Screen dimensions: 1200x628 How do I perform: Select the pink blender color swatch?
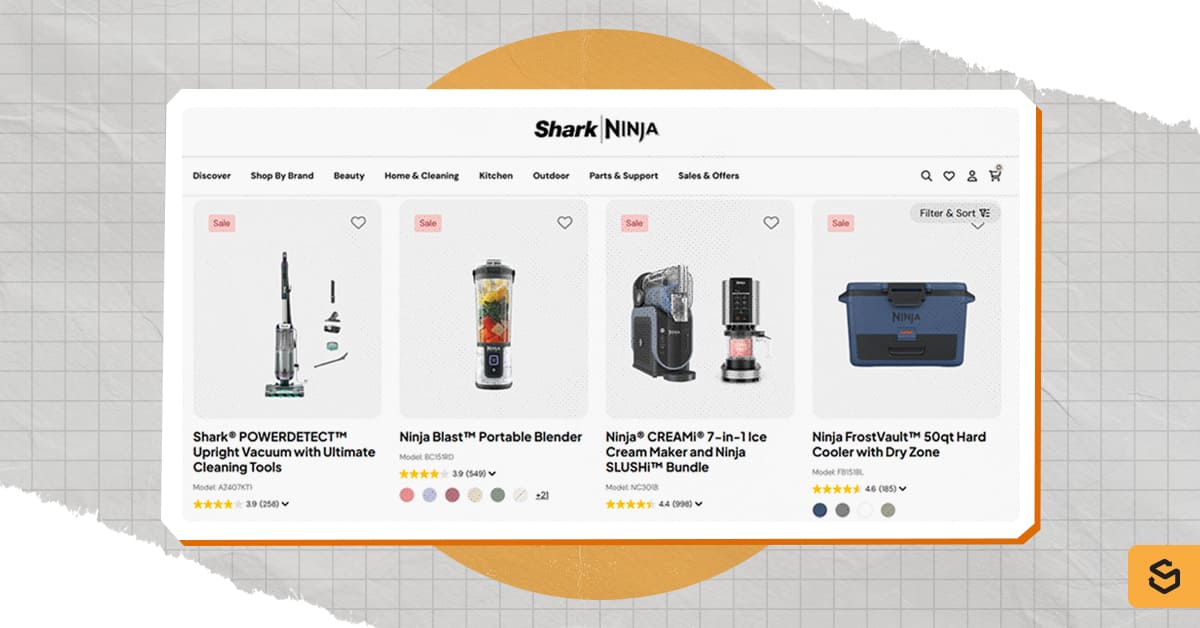pos(407,495)
